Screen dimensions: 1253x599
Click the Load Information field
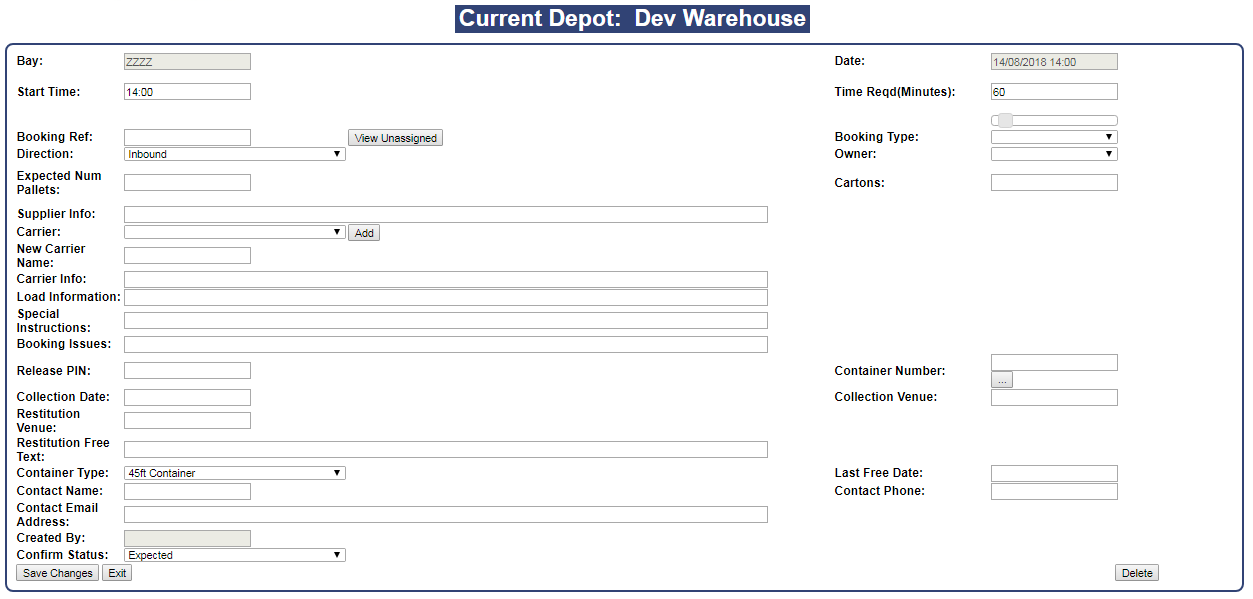coord(446,297)
